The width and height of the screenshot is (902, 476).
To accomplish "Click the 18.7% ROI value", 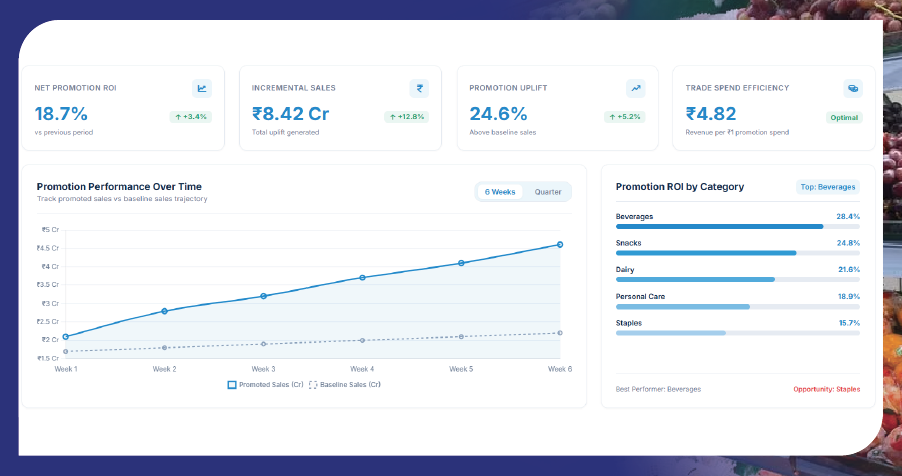I will (x=61, y=113).
